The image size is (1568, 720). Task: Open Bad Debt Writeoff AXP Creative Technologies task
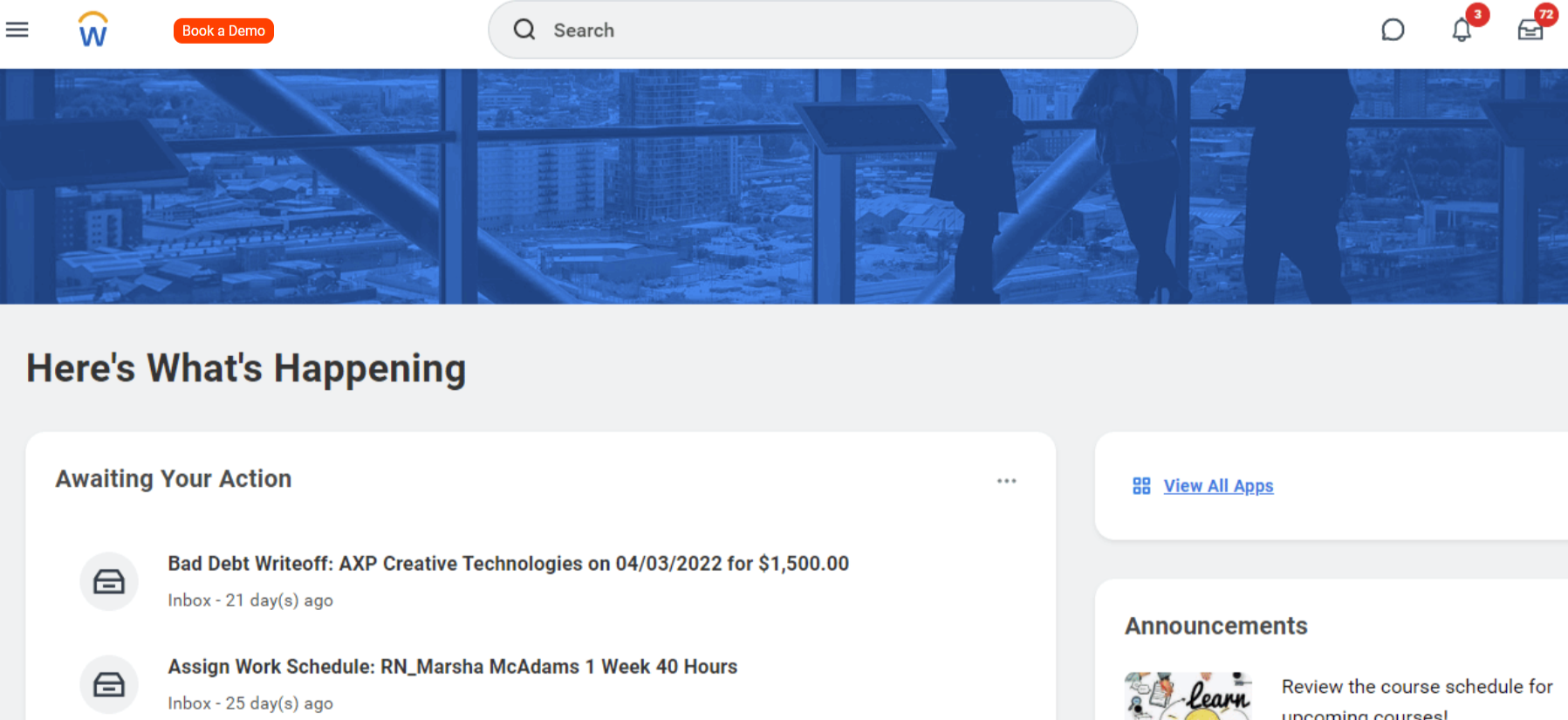click(508, 564)
